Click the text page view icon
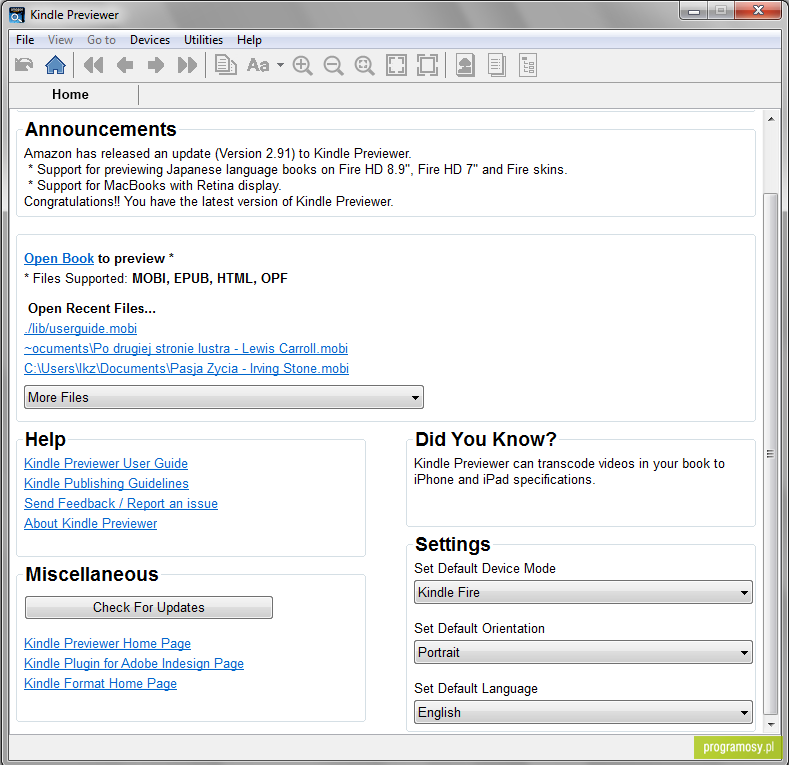The image size is (789, 765). point(497,65)
